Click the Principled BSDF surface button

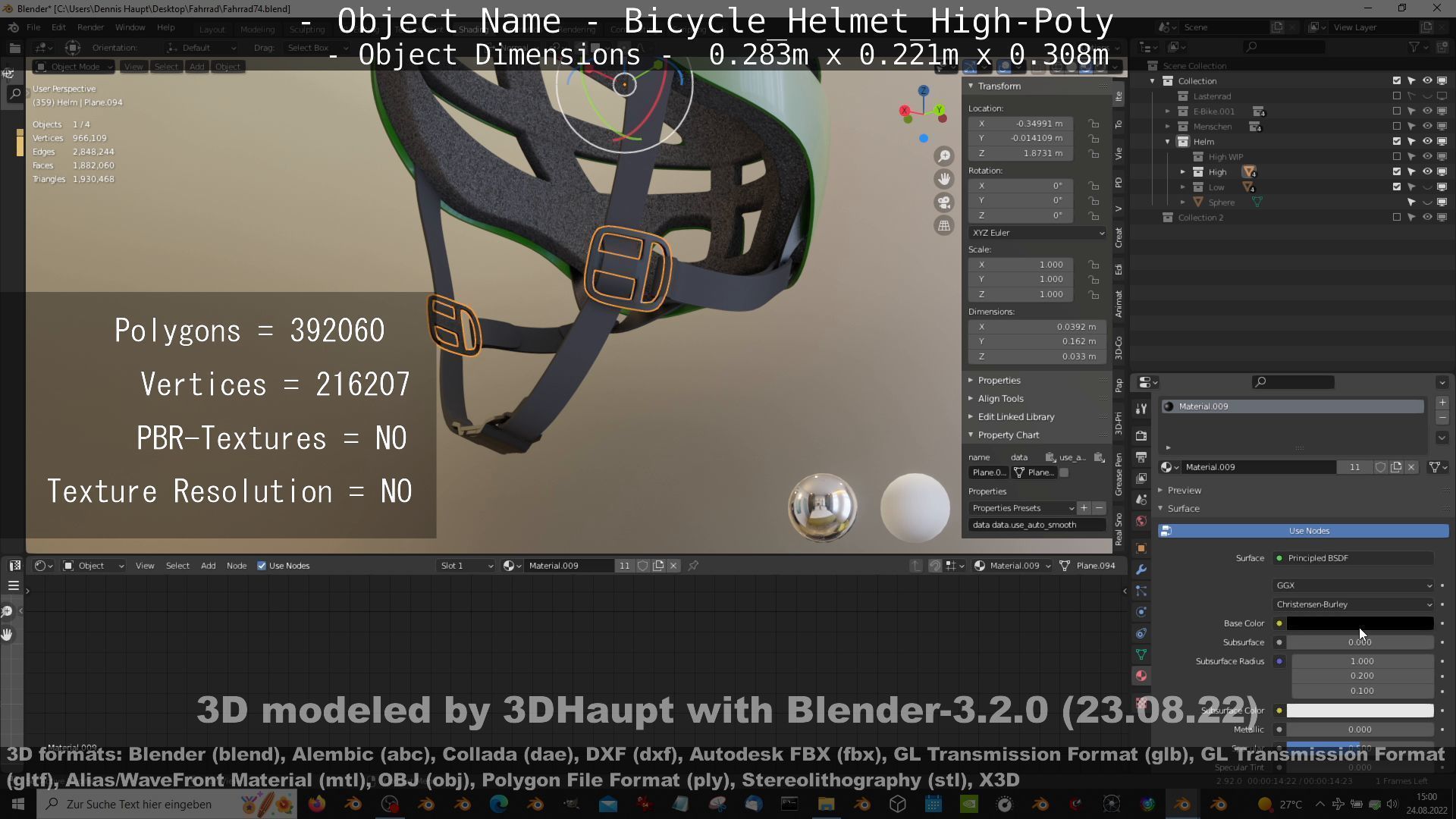pos(1353,558)
